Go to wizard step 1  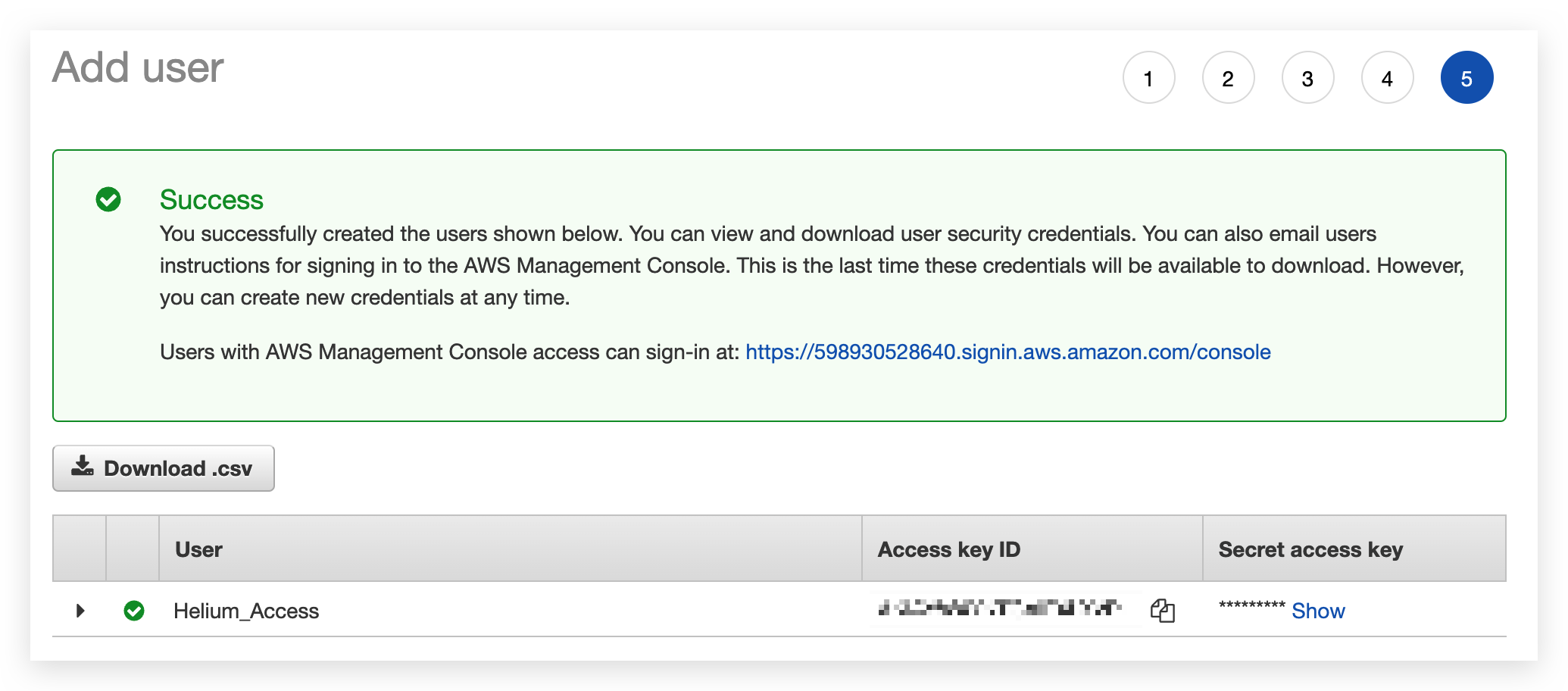pyautogui.click(x=1148, y=77)
